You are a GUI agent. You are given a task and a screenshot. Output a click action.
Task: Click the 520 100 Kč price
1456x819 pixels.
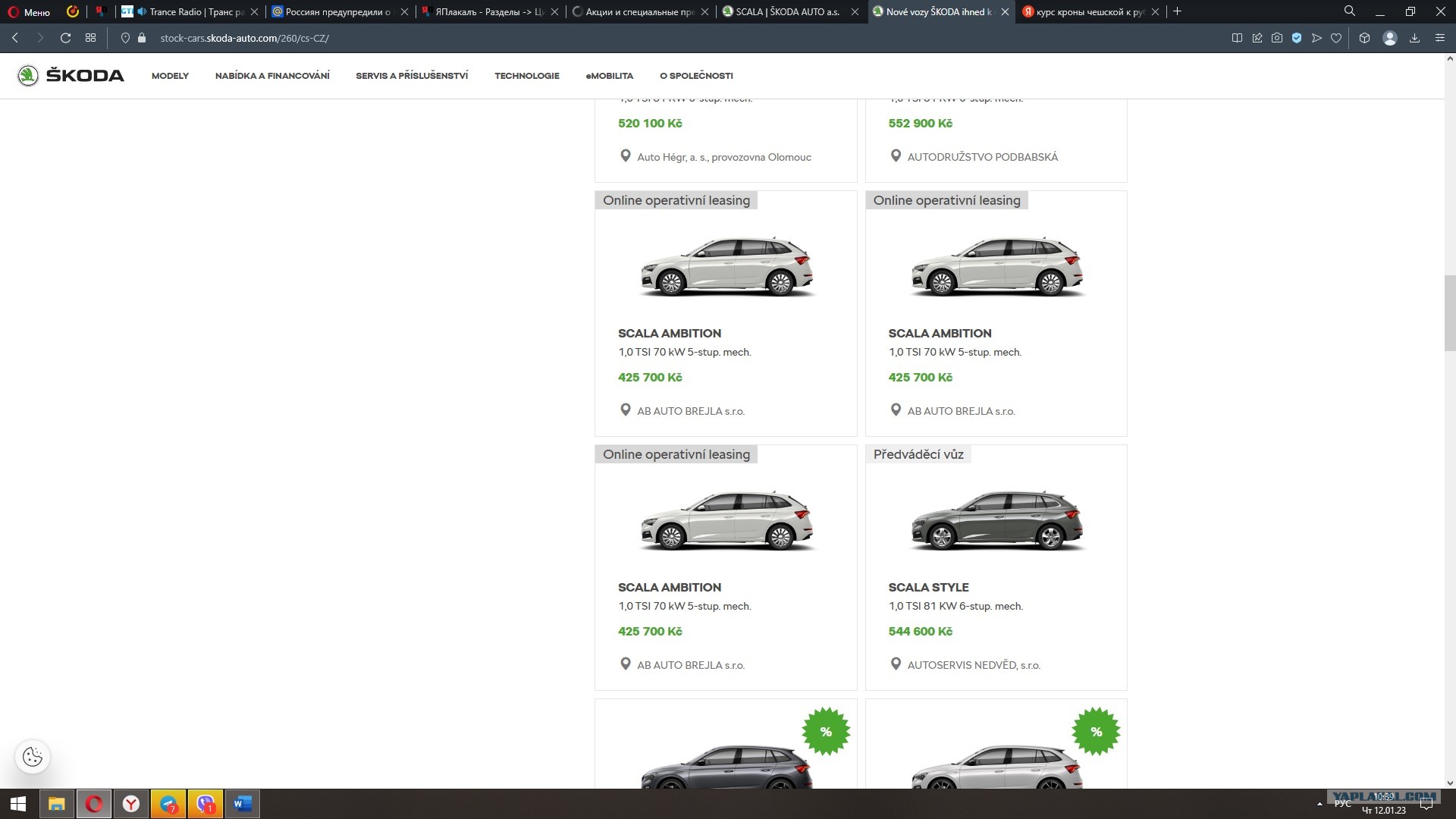click(650, 123)
